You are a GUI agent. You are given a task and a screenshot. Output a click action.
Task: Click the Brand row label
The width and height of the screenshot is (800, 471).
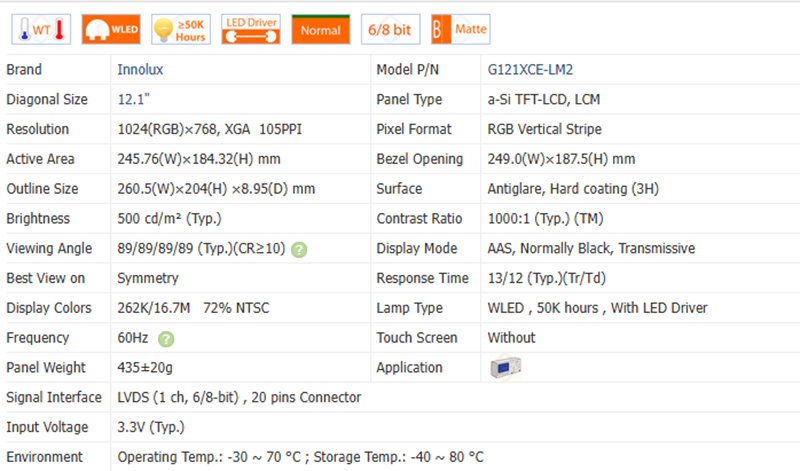(24, 69)
